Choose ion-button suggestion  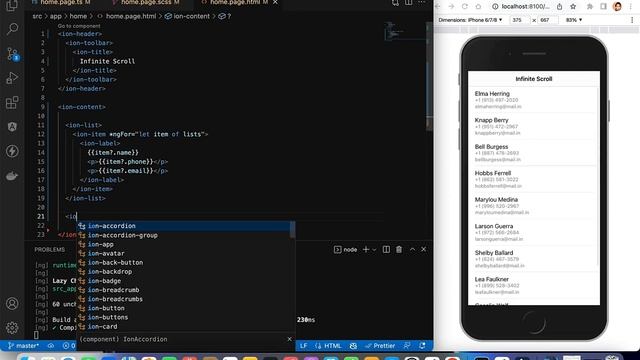[187, 308]
